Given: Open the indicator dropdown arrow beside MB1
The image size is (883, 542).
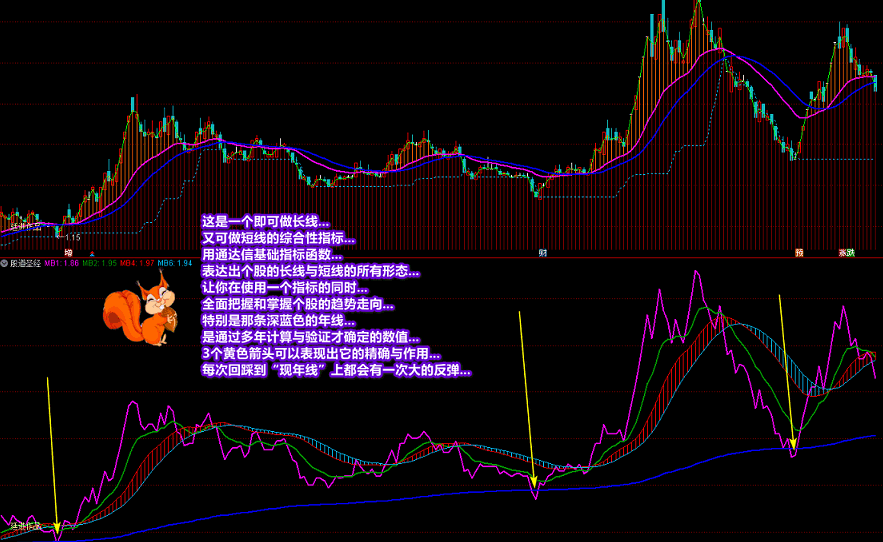Looking at the screenshot, I should [4, 263].
